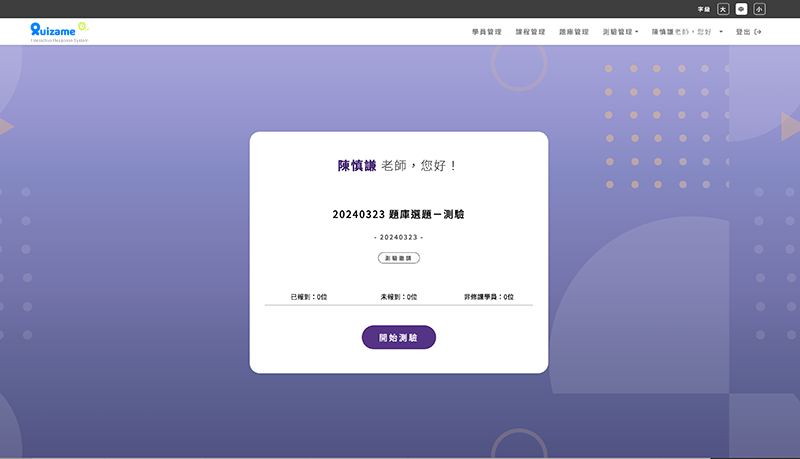Click the 已報到 count label

[x=308, y=297]
